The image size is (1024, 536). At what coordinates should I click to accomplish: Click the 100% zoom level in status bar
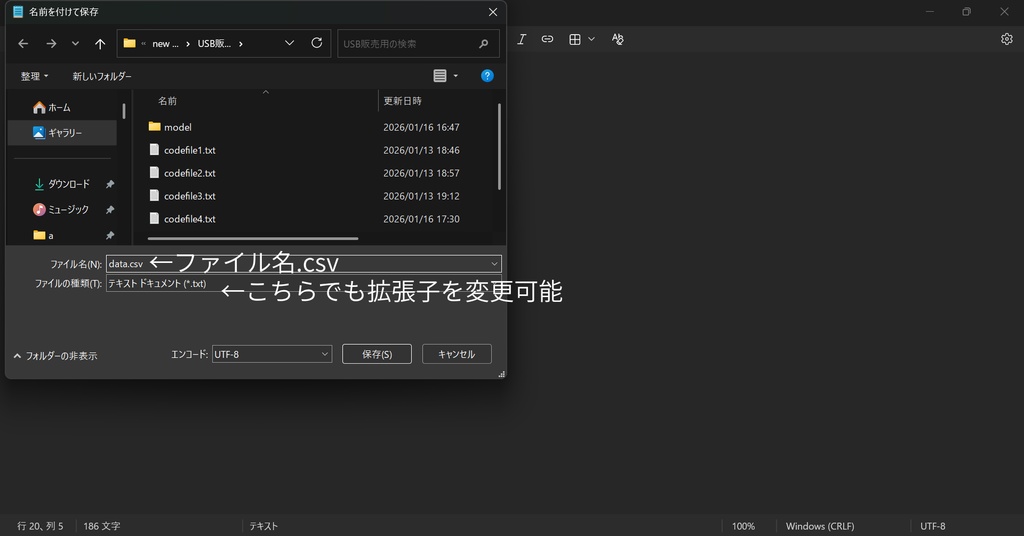click(x=743, y=526)
